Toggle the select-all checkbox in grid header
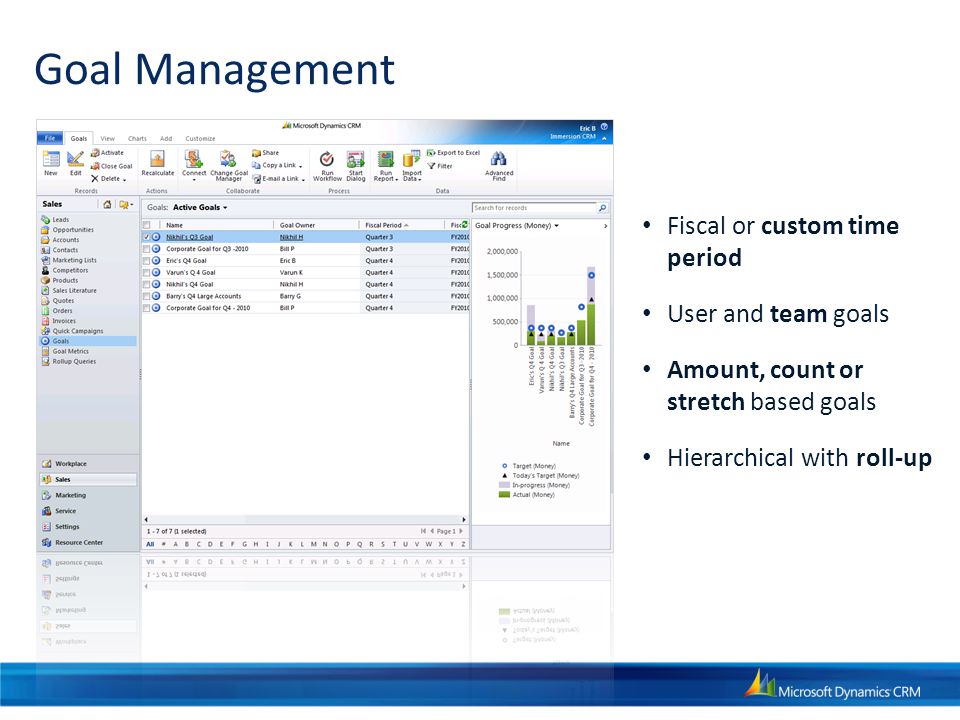 click(x=147, y=225)
